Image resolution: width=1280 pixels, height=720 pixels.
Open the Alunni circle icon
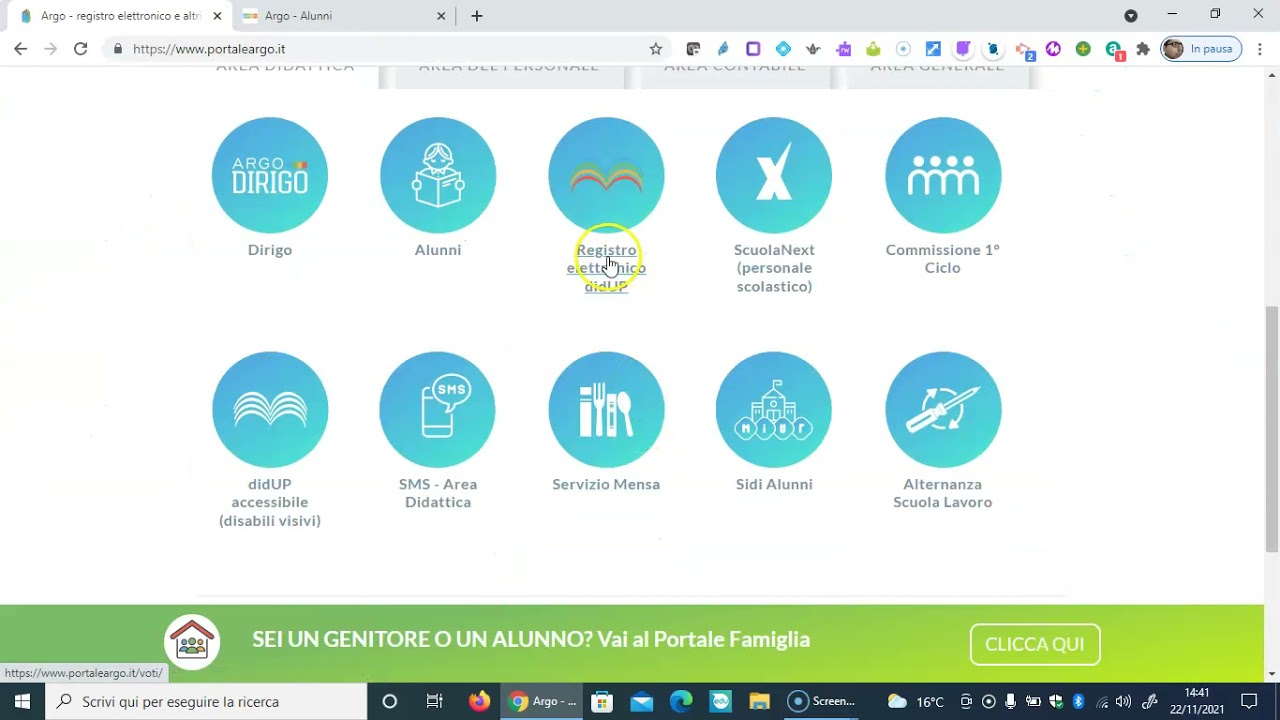[x=438, y=175]
